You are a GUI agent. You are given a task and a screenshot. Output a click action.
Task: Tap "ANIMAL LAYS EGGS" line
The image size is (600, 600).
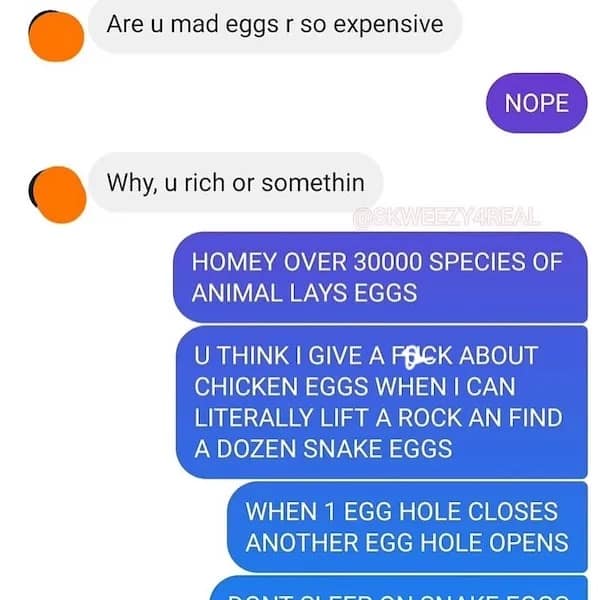305,293
